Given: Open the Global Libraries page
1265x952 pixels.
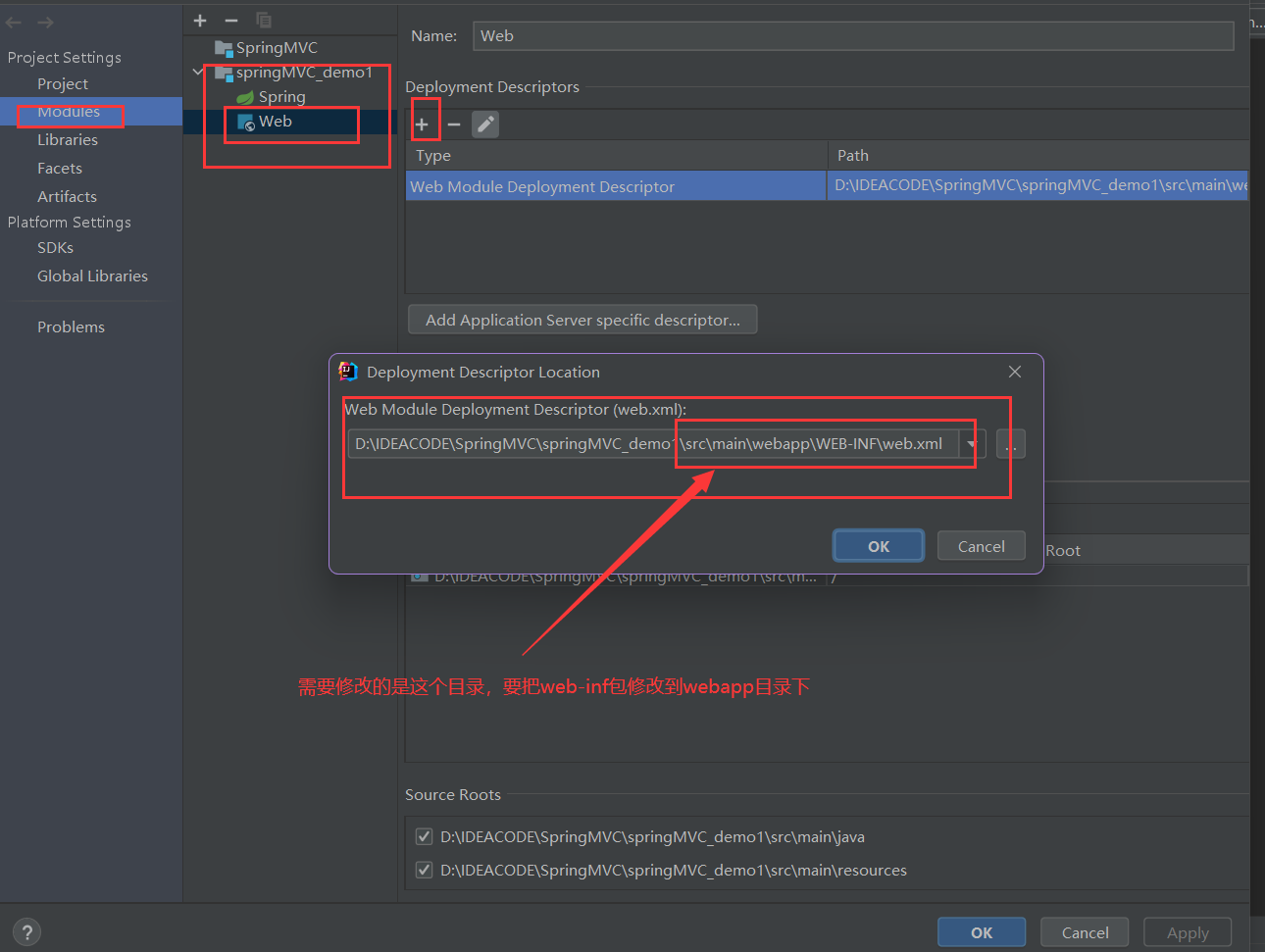Looking at the screenshot, I should [92, 276].
